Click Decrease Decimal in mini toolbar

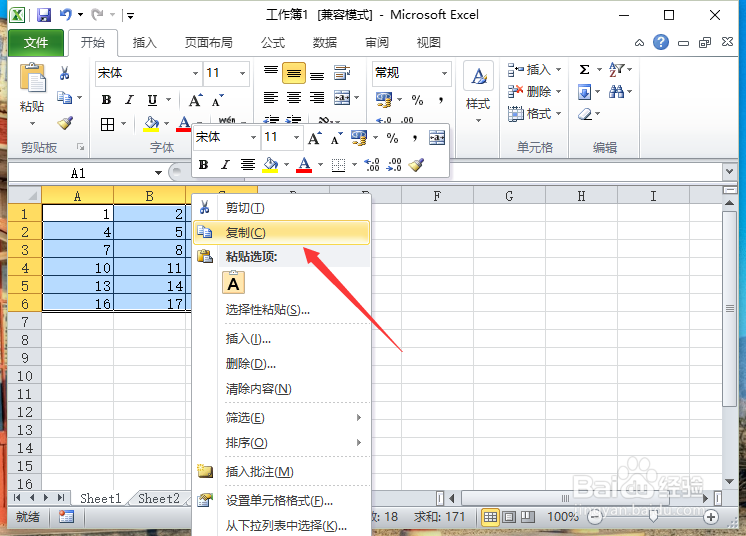tap(394, 165)
